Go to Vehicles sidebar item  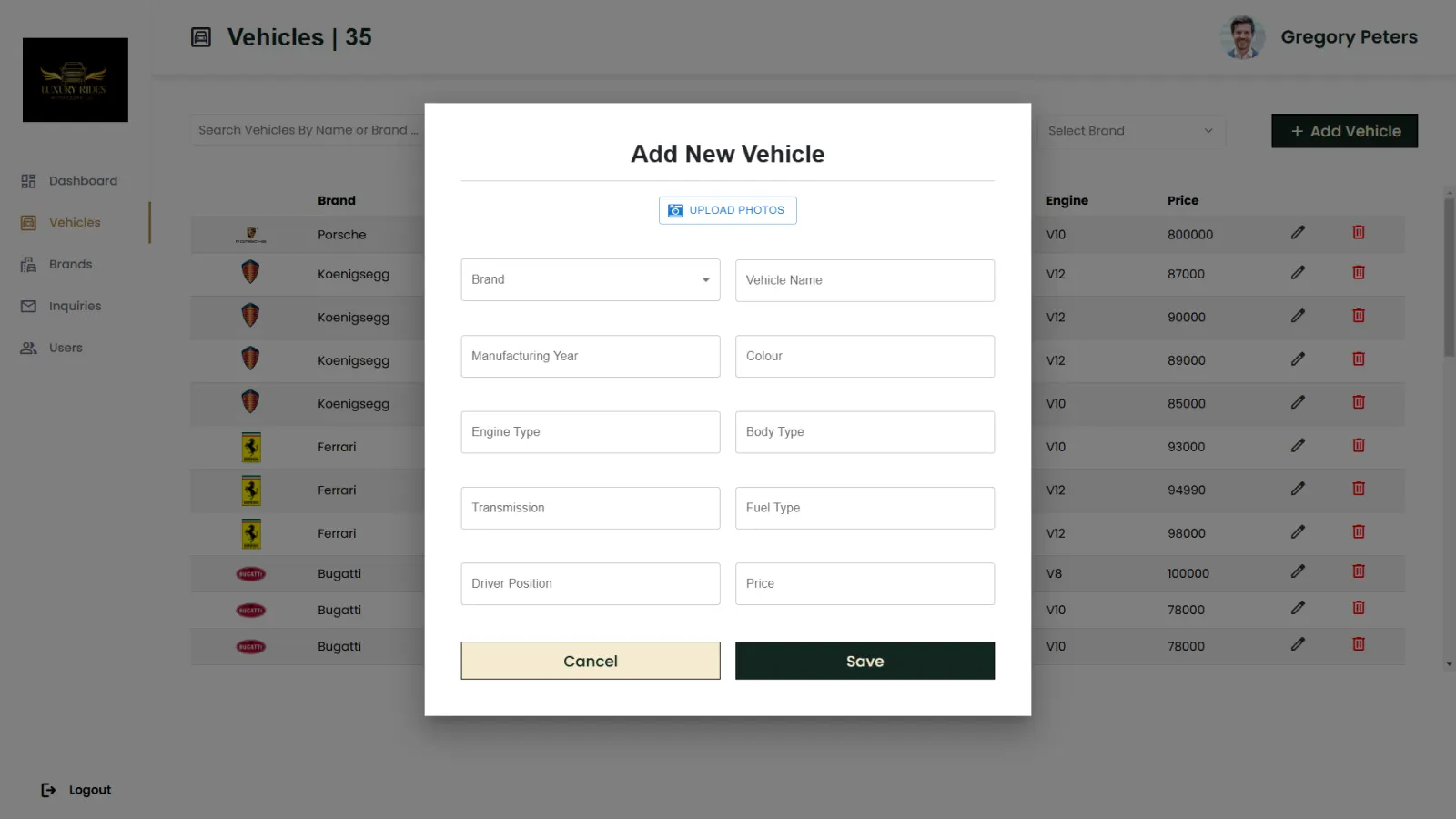click(x=61, y=223)
